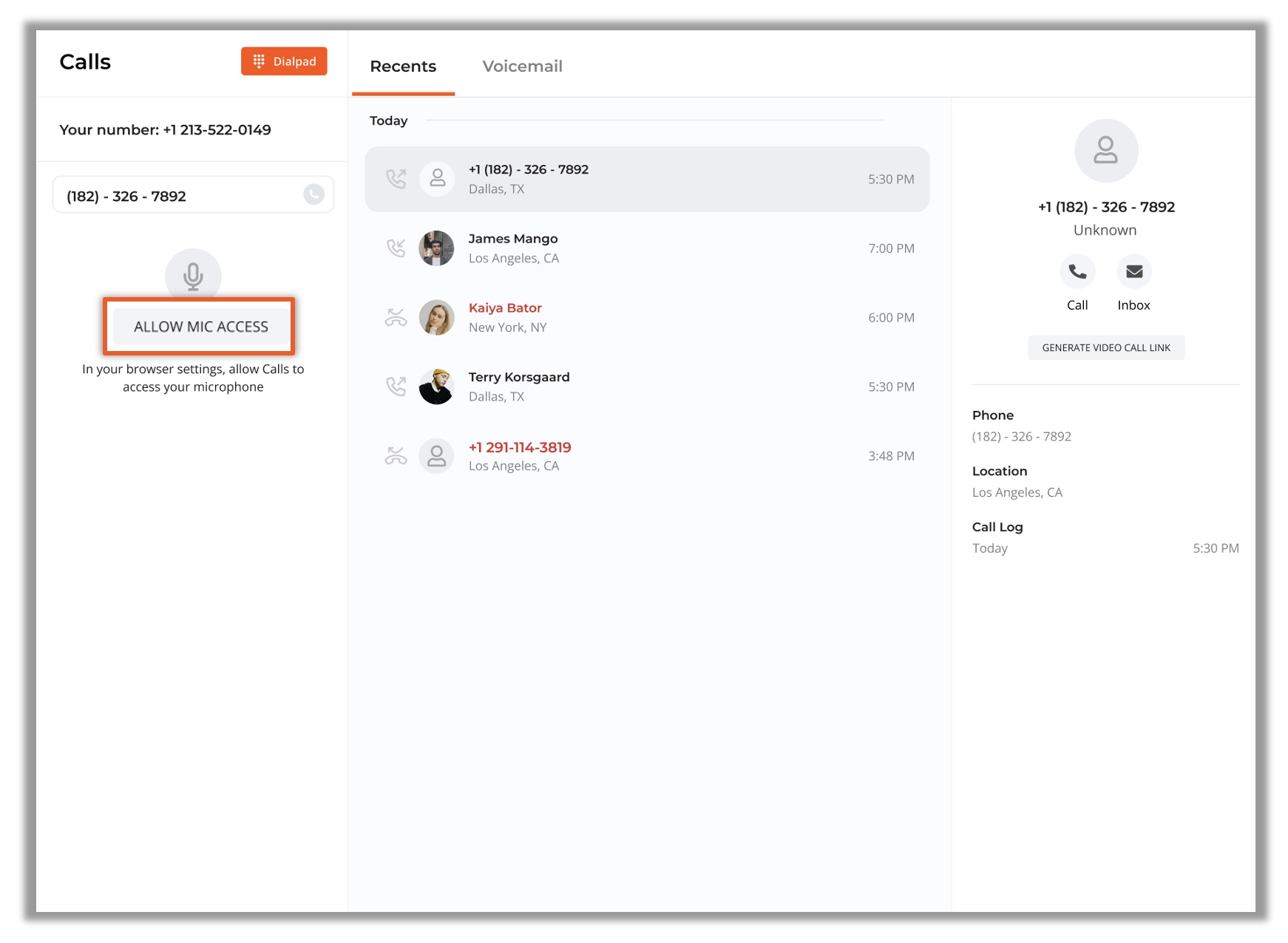Click the call icon inside number field
This screenshot has width=1288, height=943.
[x=313, y=195]
